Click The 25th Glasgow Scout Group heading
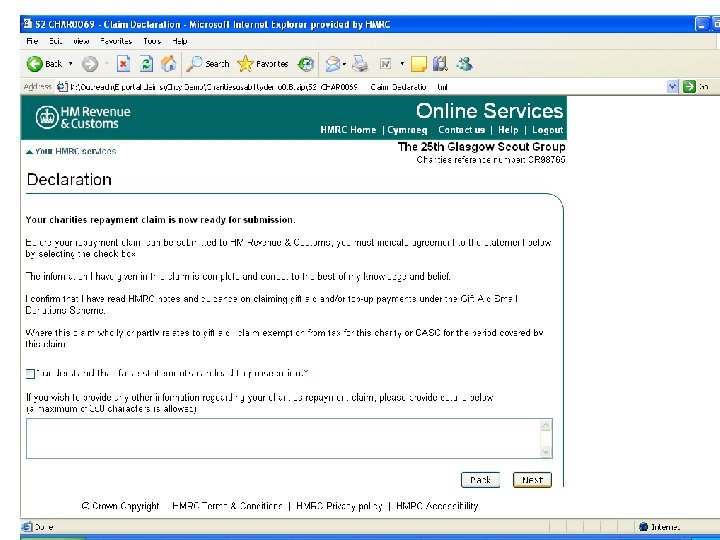Screen dimensions: 720x540 [x=481, y=147]
